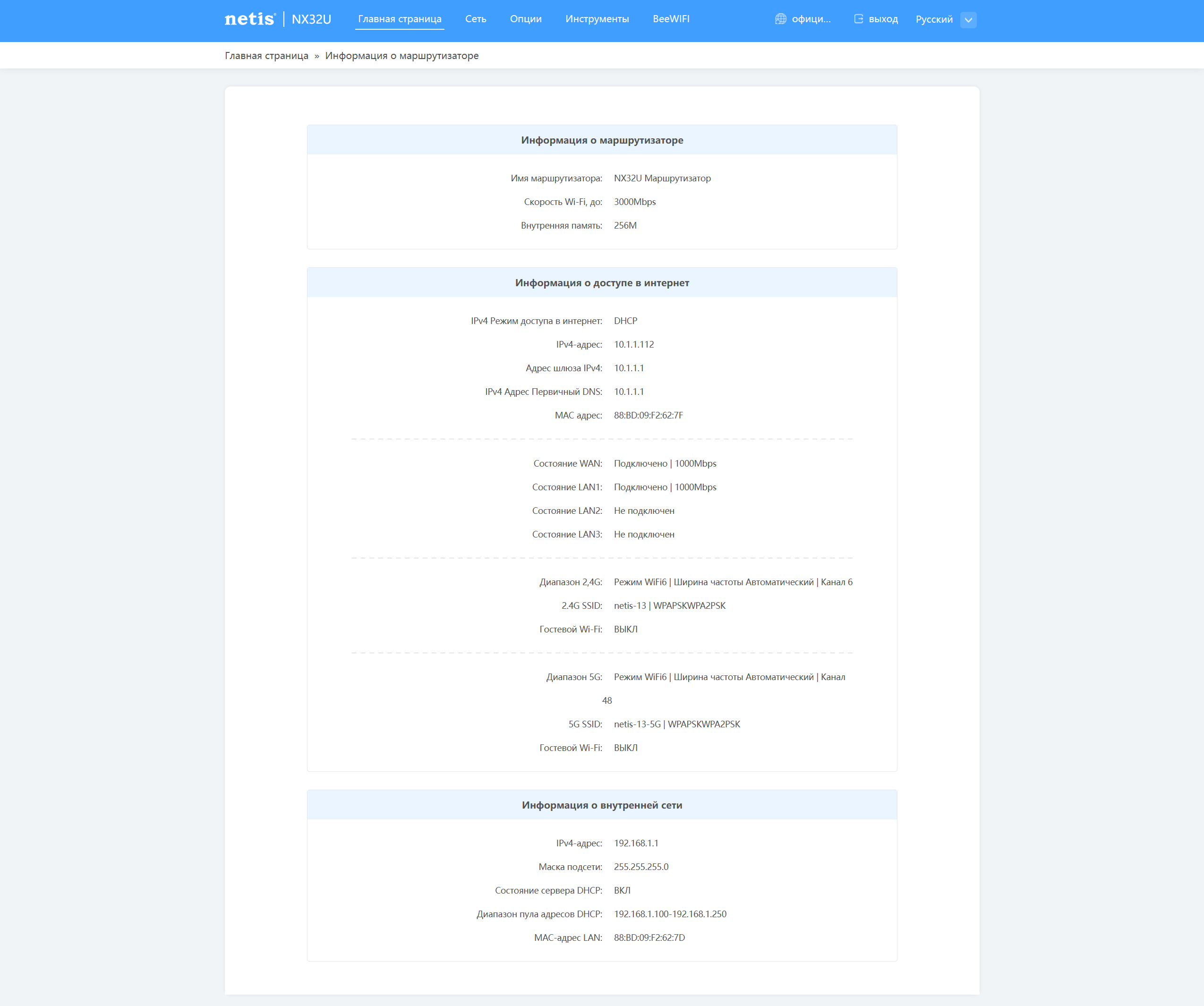Open the Опции menu
The image size is (1204, 1006).
[x=525, y=19]
